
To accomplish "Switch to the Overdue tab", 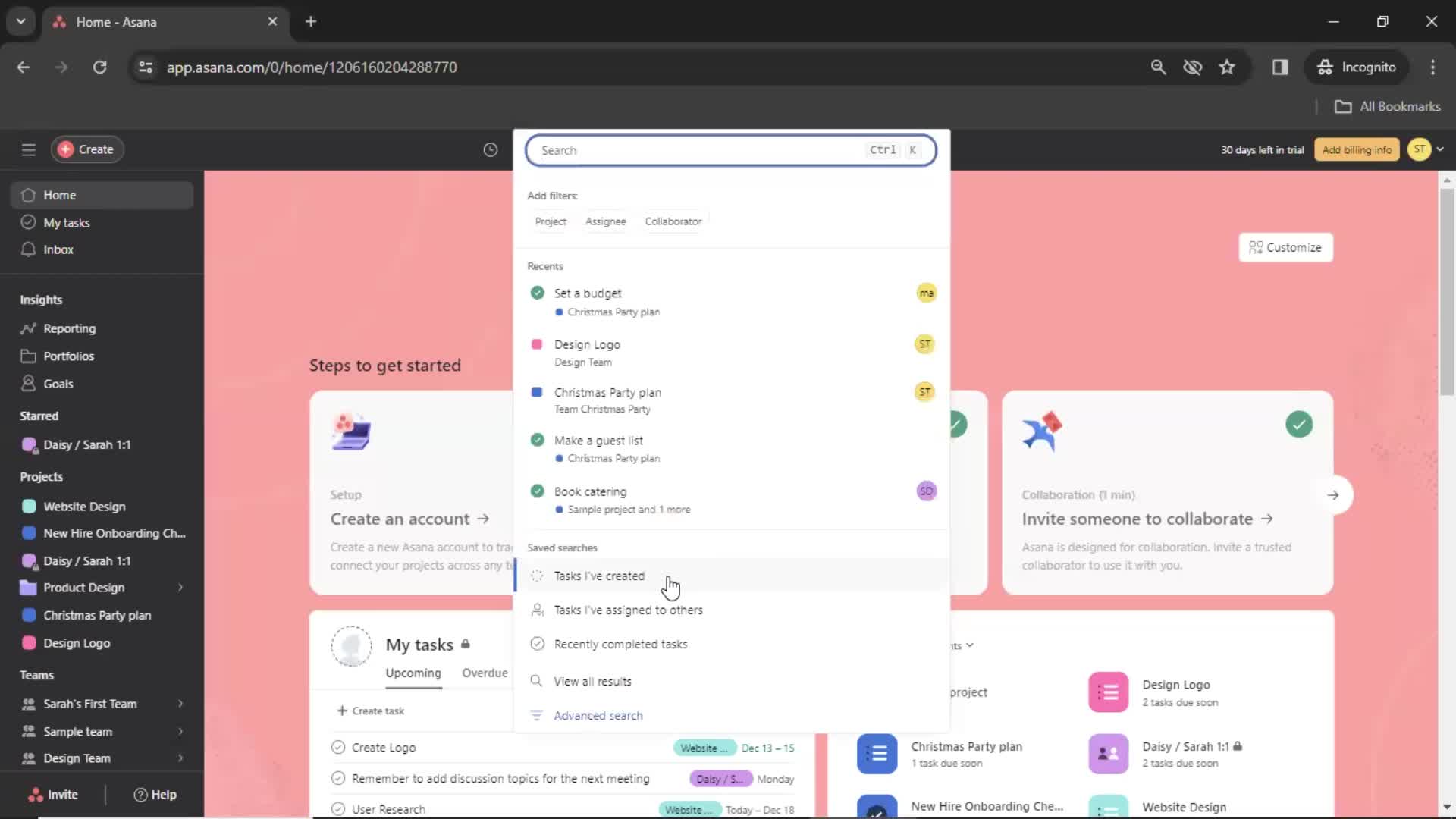I will pyautogui.click(x=485, y=673).
